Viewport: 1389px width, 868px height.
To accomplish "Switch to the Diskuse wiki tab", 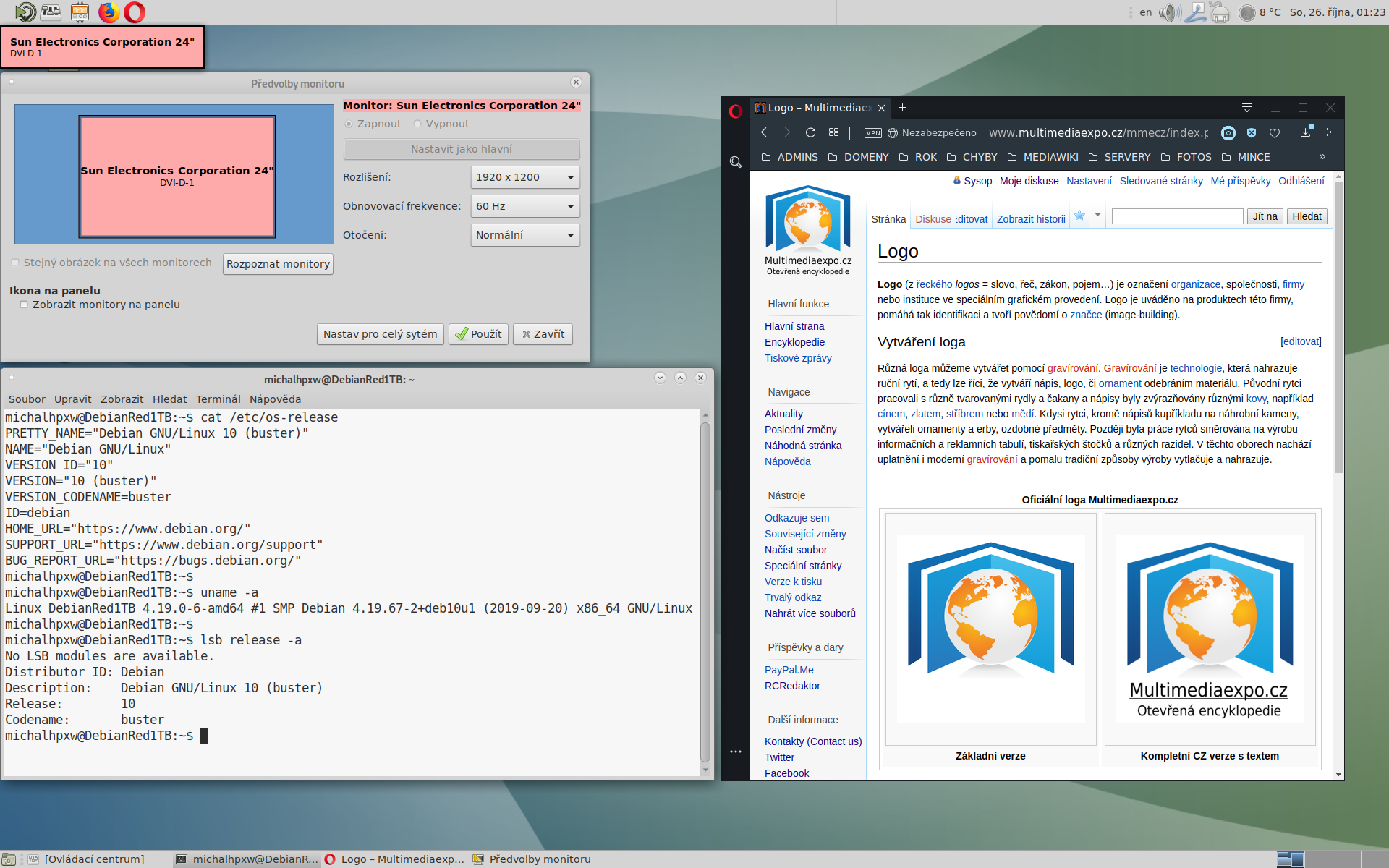I will point(933,219).
